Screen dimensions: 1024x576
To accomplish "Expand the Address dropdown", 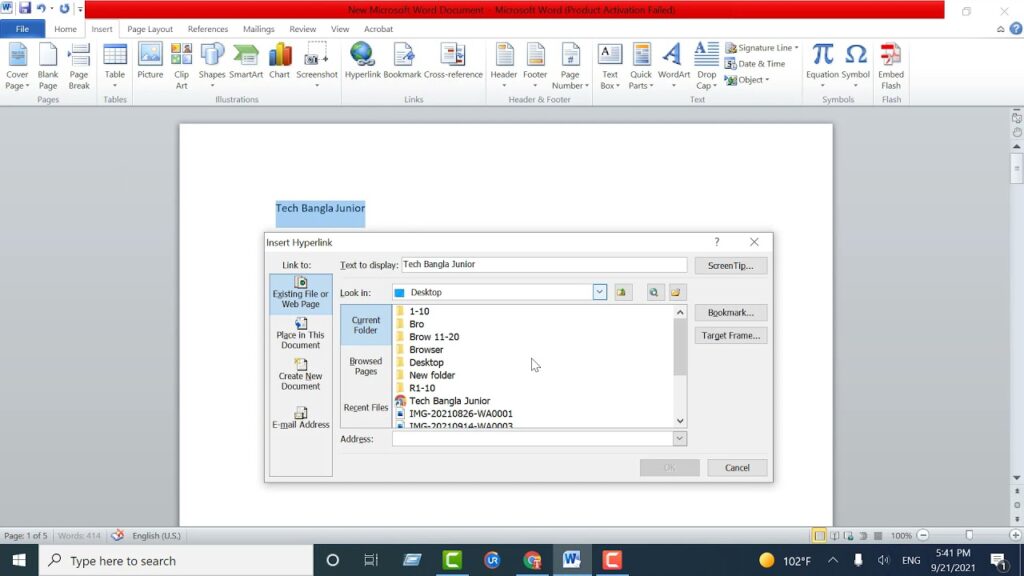I will point(679,439).
